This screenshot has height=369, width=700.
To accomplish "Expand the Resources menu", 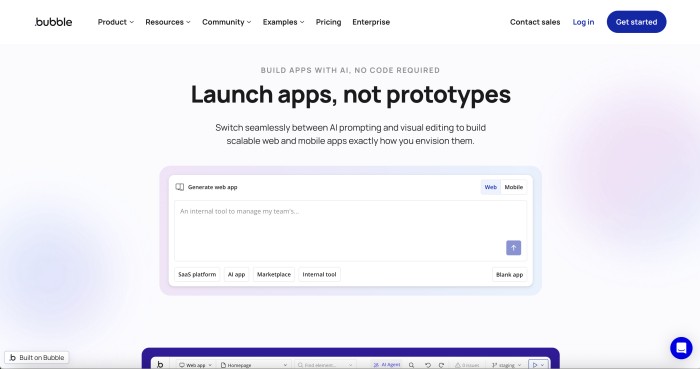I will 168,22.
